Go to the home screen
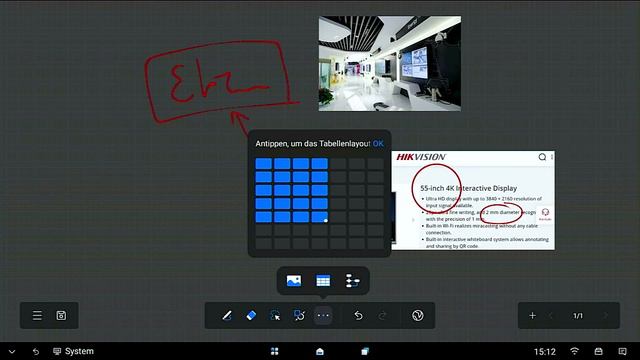The height and width of the screenshot is (360, 640). (320, 351)
